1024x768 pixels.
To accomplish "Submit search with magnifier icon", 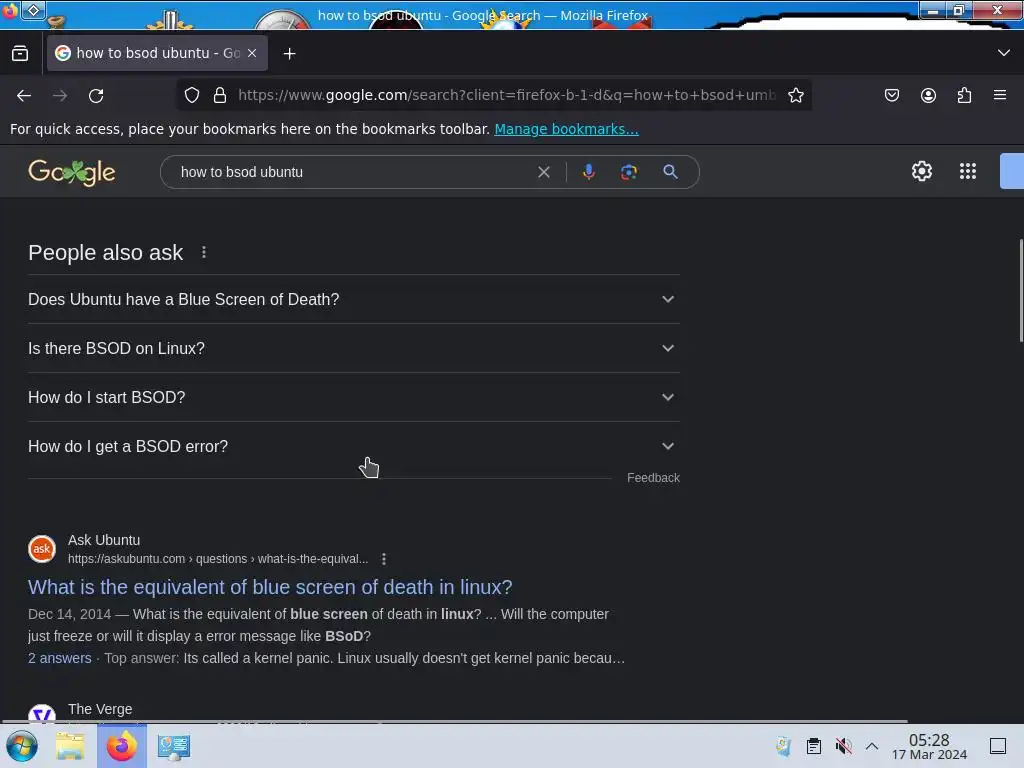I will (x=670, y=172).
